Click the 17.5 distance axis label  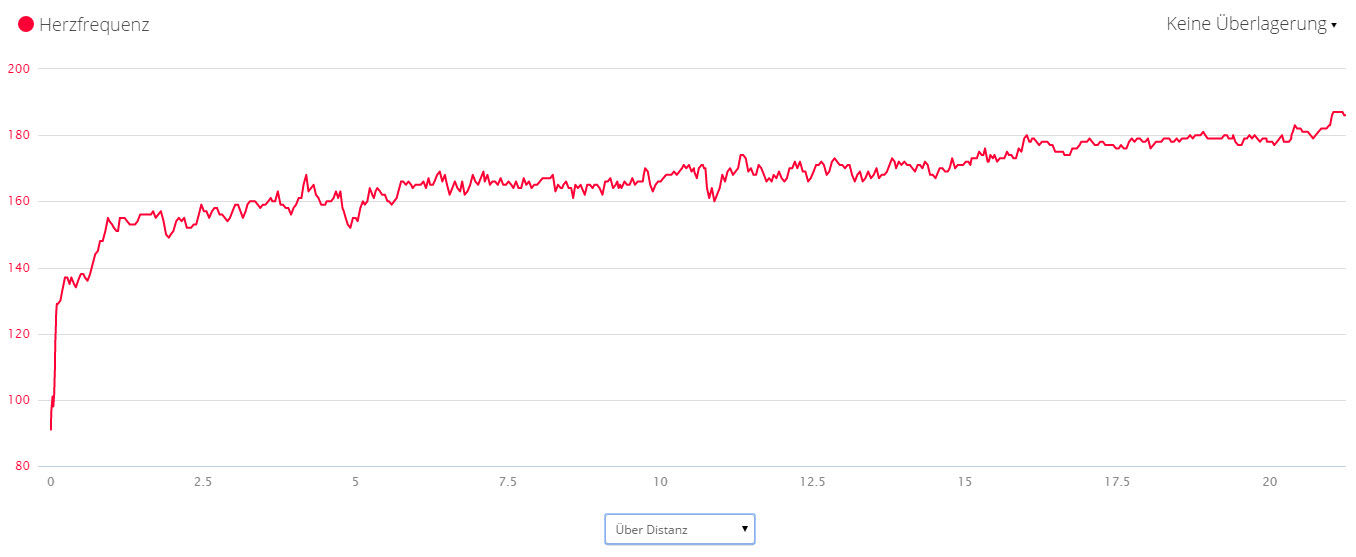click(1117, 482)
